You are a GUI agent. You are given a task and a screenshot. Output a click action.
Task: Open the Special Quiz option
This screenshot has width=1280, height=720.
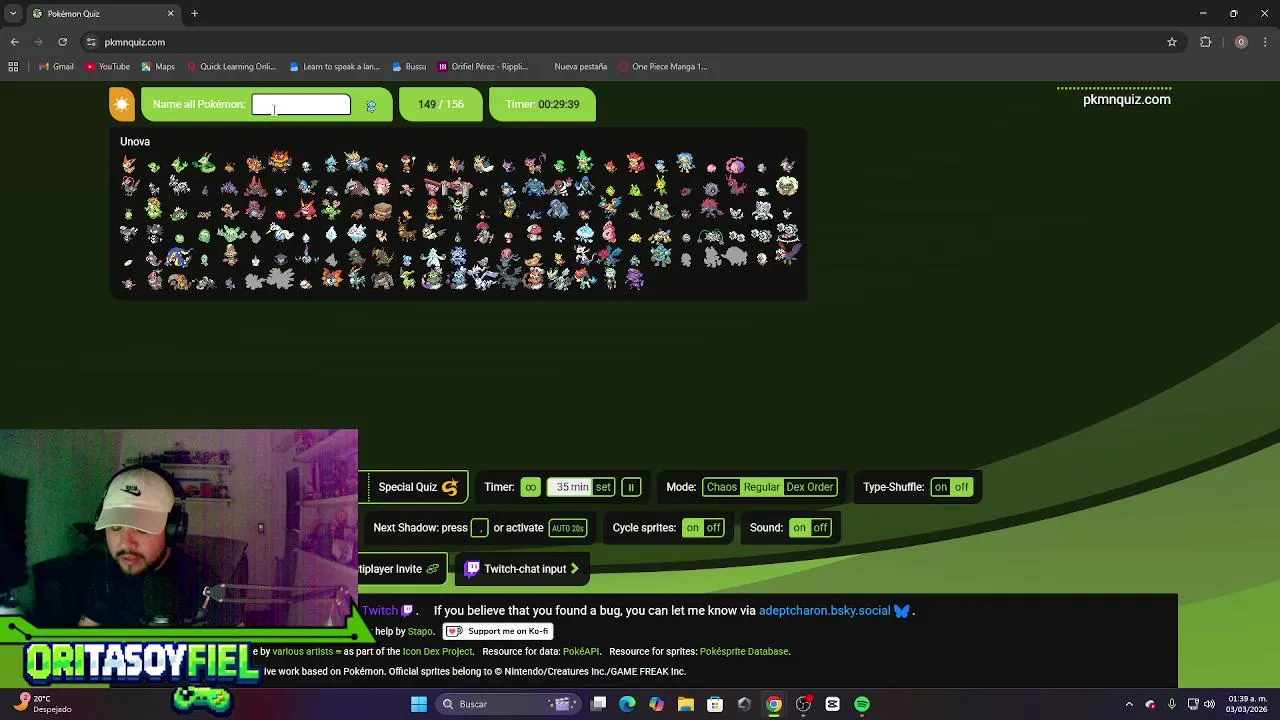point(418,487)
